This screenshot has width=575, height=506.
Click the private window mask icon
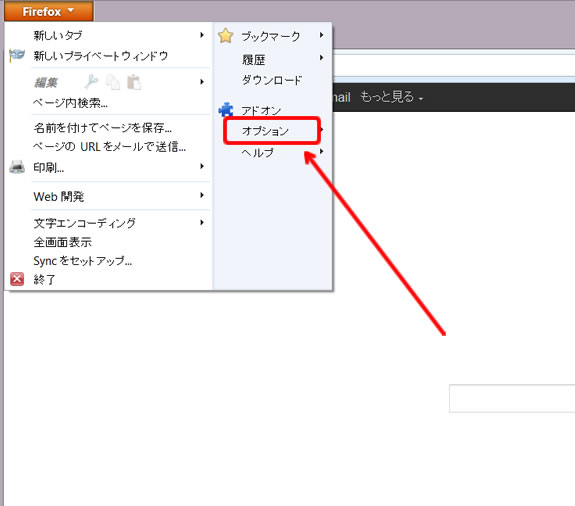click(x=17, y=55)
